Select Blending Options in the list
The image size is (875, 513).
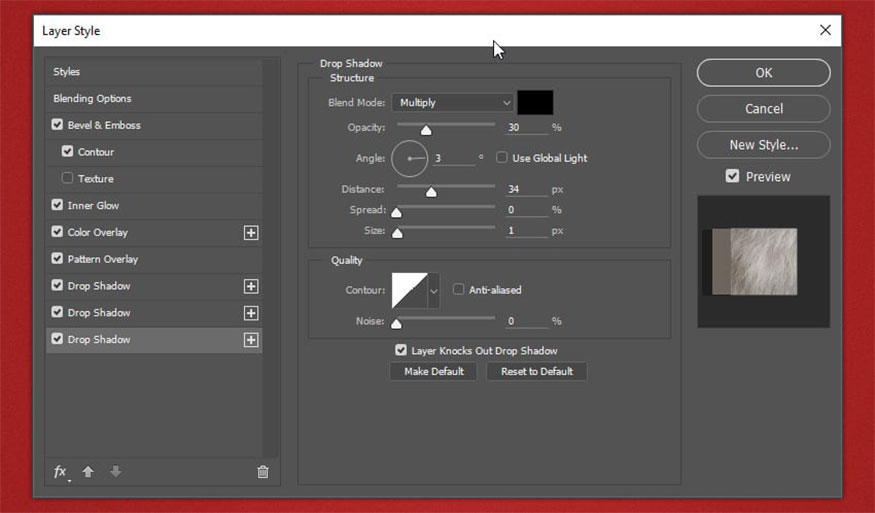(93, 99)
